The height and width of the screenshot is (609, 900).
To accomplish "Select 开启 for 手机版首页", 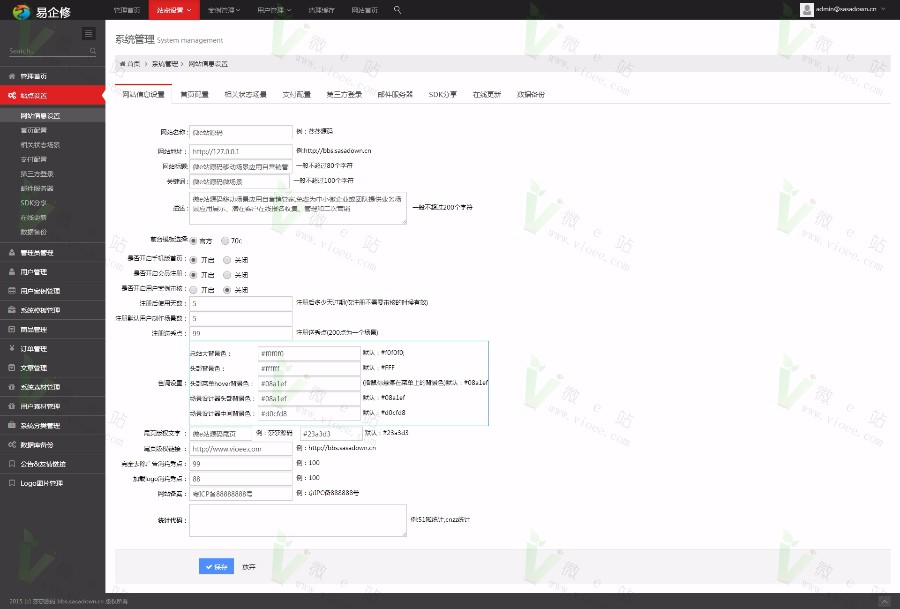I will [x=193, y=260].
